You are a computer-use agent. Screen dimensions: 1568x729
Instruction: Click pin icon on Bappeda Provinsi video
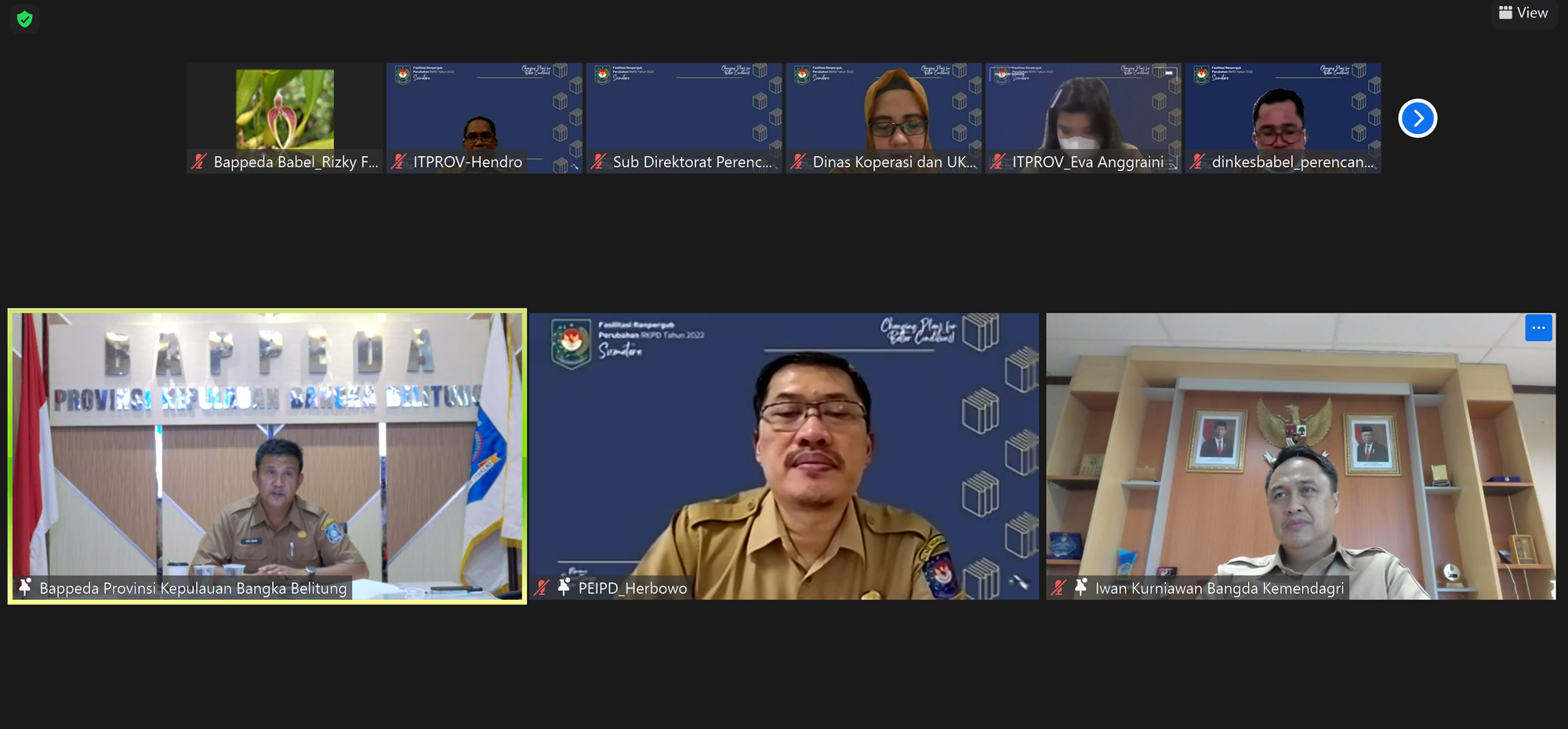point(25,587)
